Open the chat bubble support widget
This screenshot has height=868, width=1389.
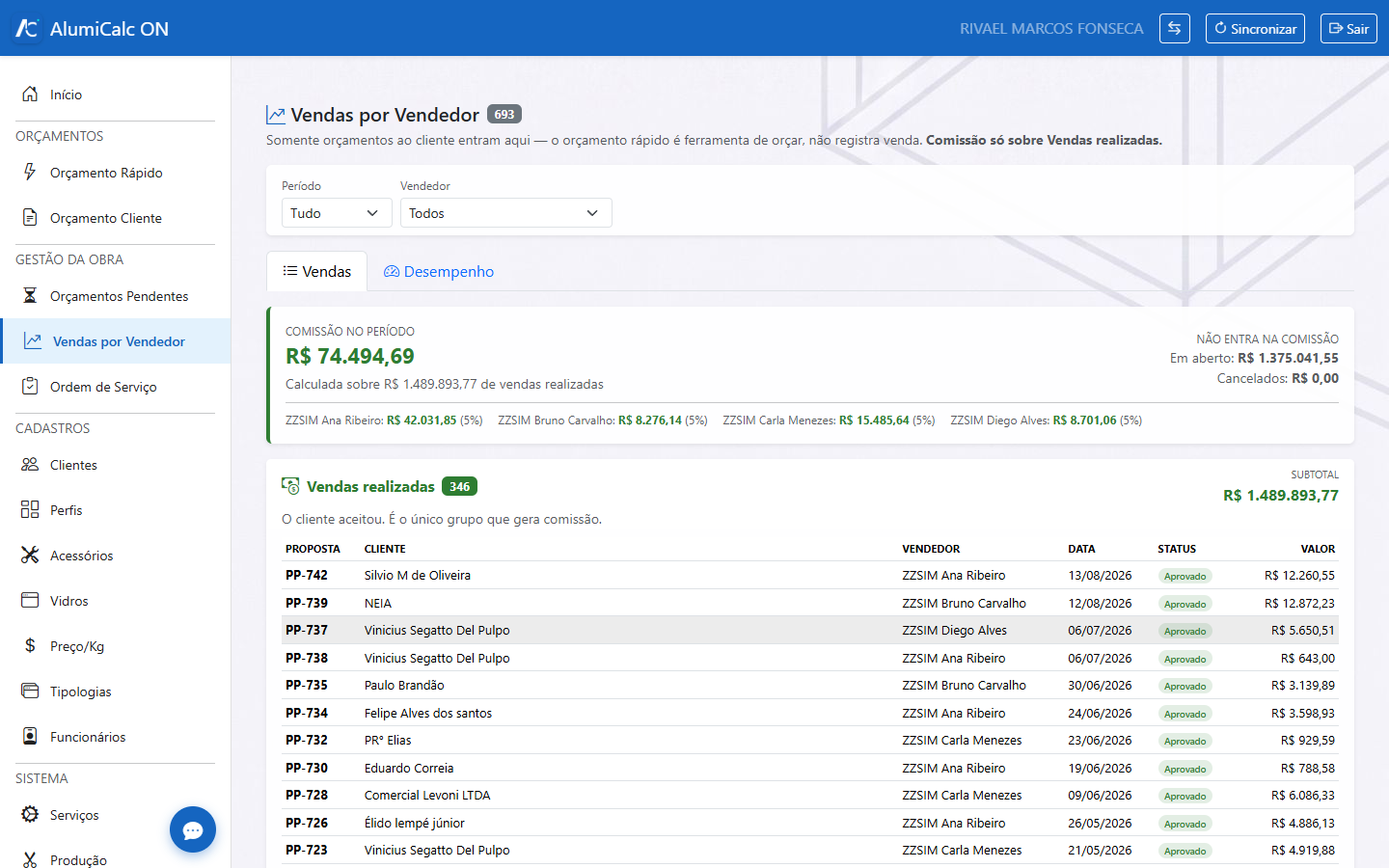pyautogui.click(x=193, y=829)
